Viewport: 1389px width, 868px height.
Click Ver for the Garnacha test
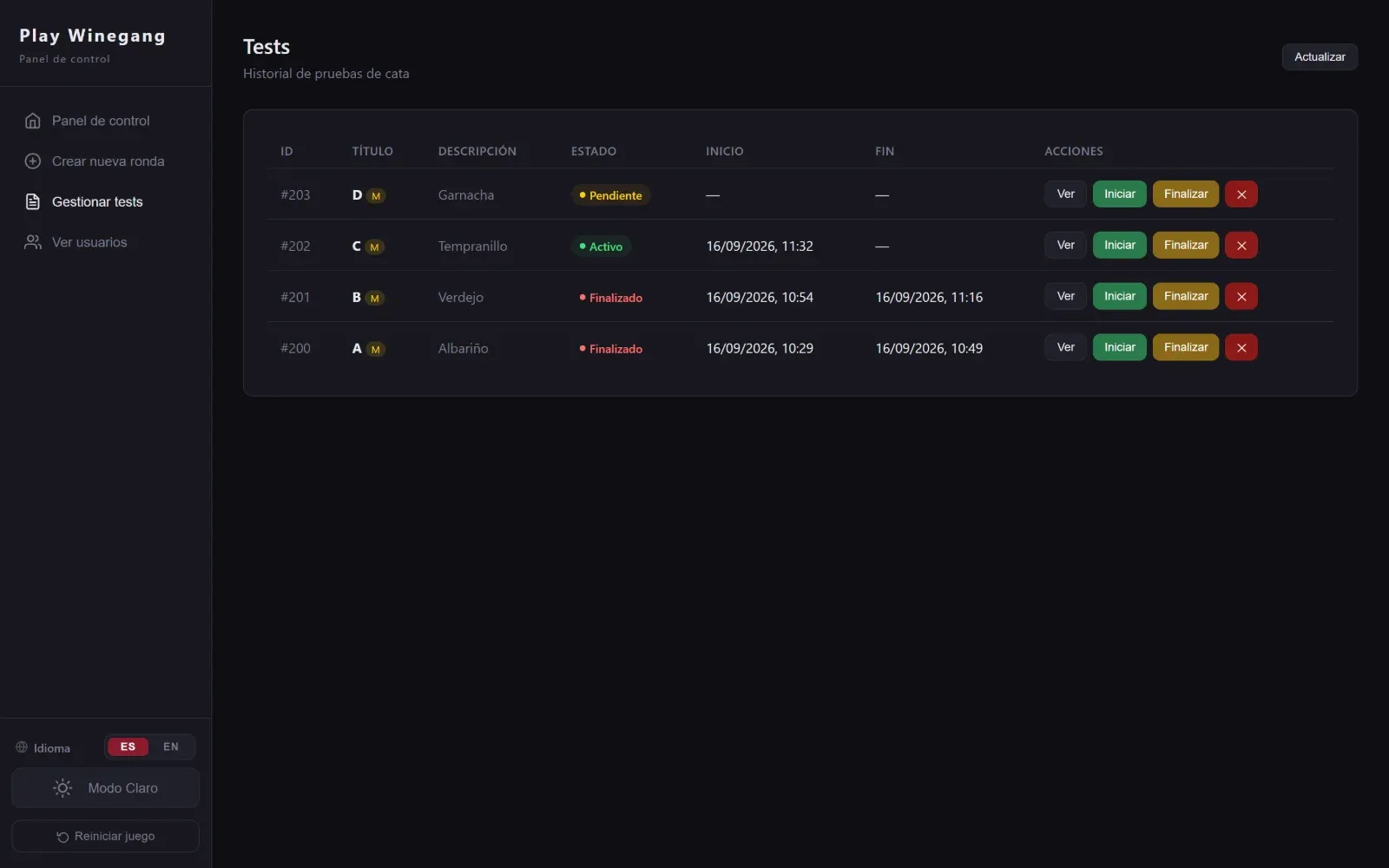coord(1065,194)
